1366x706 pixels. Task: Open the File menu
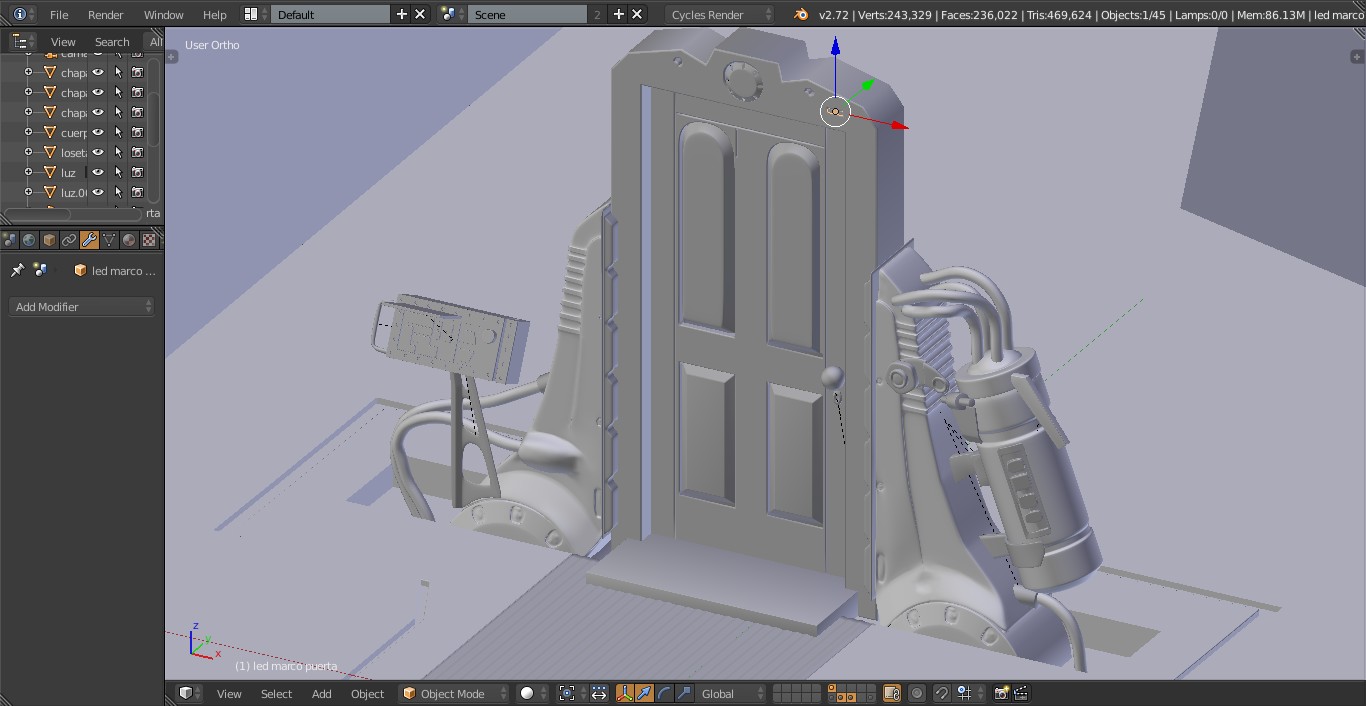point(59,14)
